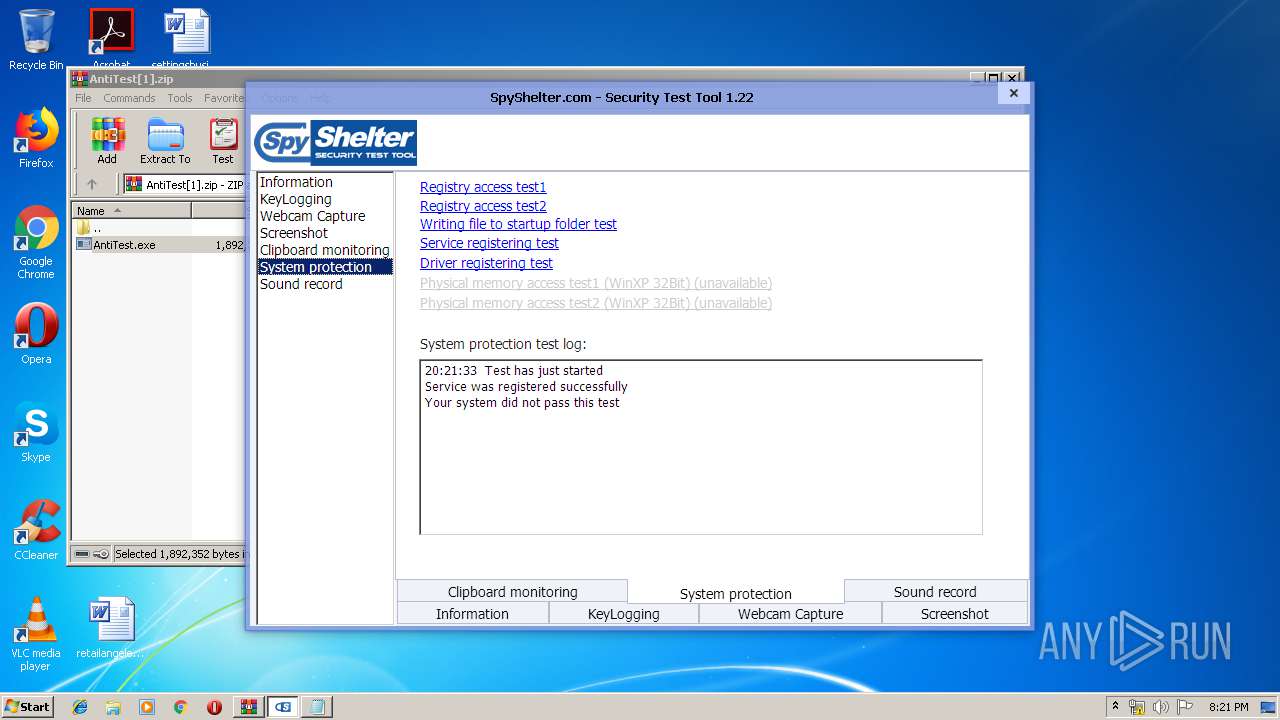Select Webcam Capture in the left list
The image size is (1280, 720).
tap(325, 216)
